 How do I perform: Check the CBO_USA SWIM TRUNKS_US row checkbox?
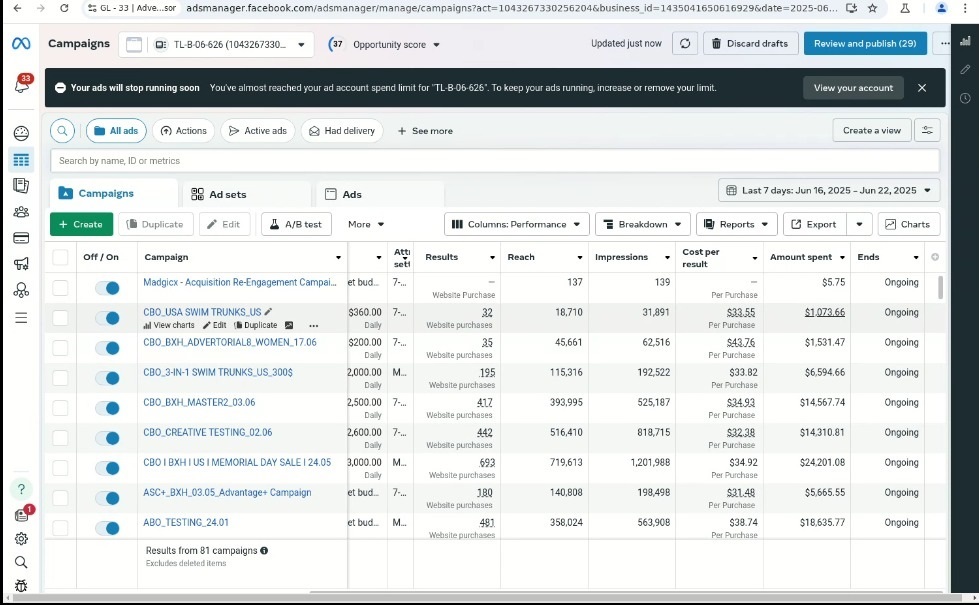pos(61,318)
